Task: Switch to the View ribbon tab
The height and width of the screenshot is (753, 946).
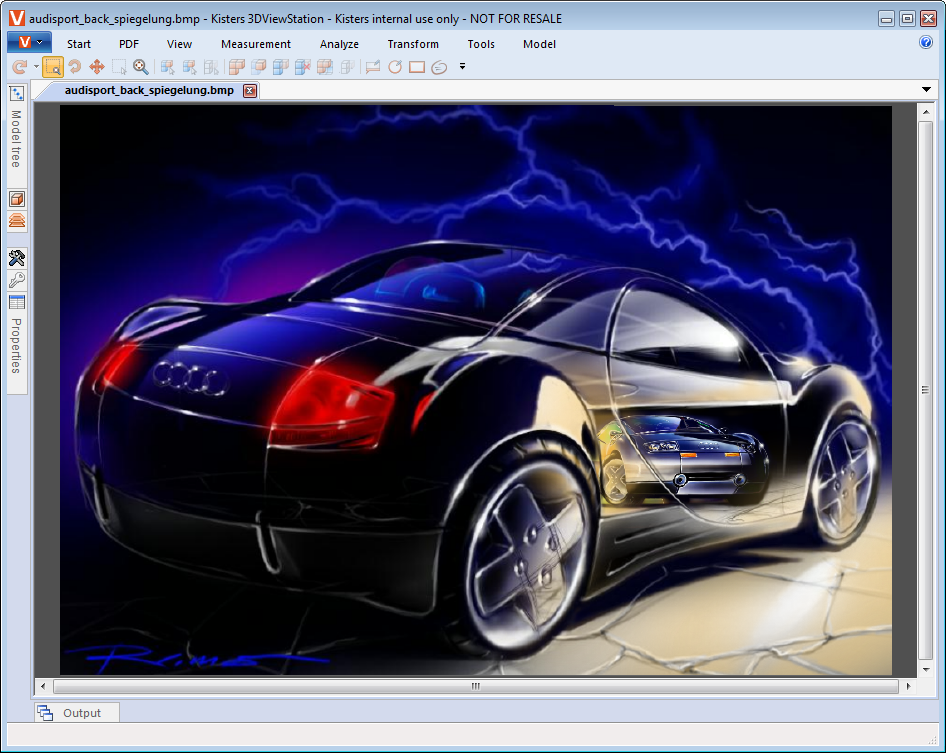Action: (x=179, y=44)
